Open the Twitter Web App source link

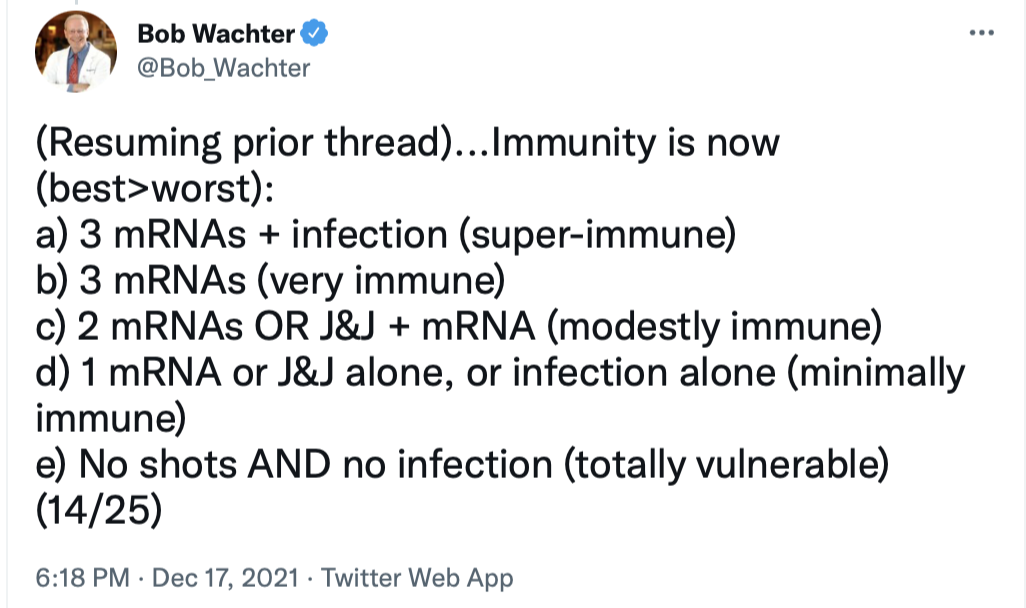tap(417, 578)
